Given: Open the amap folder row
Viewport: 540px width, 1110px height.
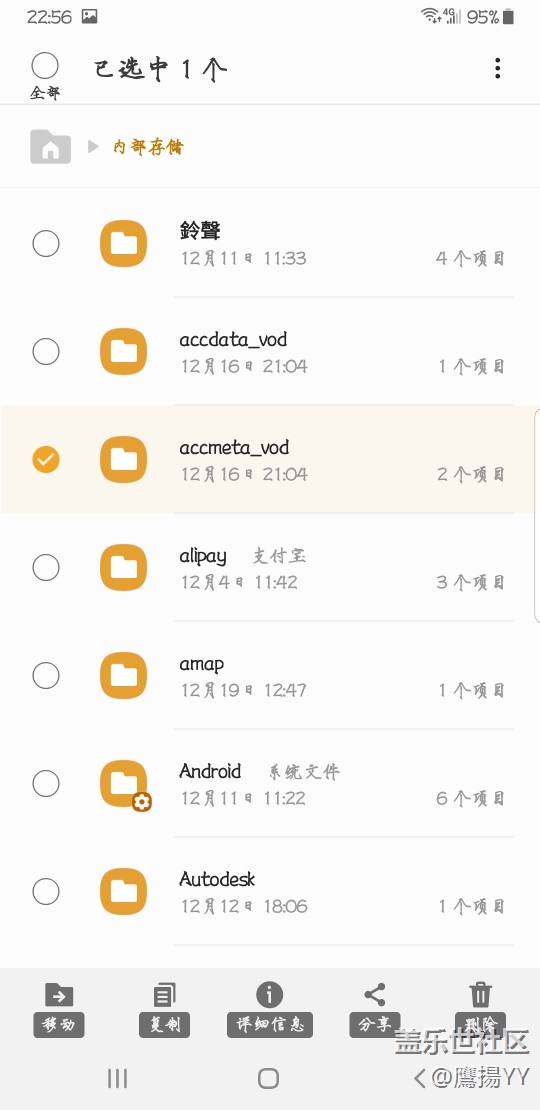Looking at the screenshot, I should point(270,675).
